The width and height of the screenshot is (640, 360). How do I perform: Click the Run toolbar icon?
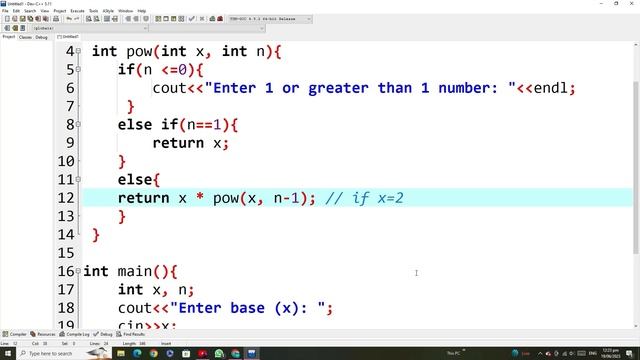click(x=166, y=19)
